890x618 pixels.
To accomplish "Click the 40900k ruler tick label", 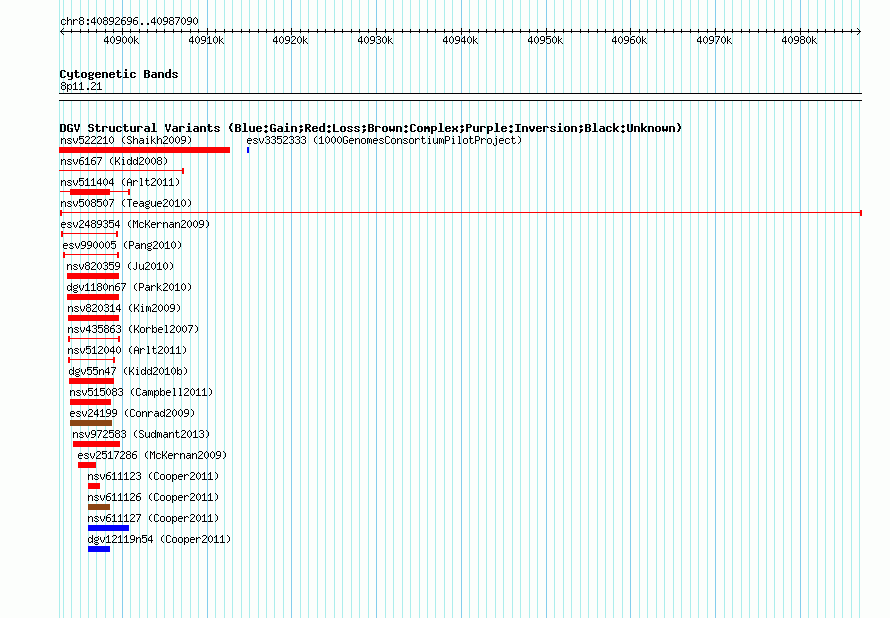I will pyautogui.click(x=121, y=40).
